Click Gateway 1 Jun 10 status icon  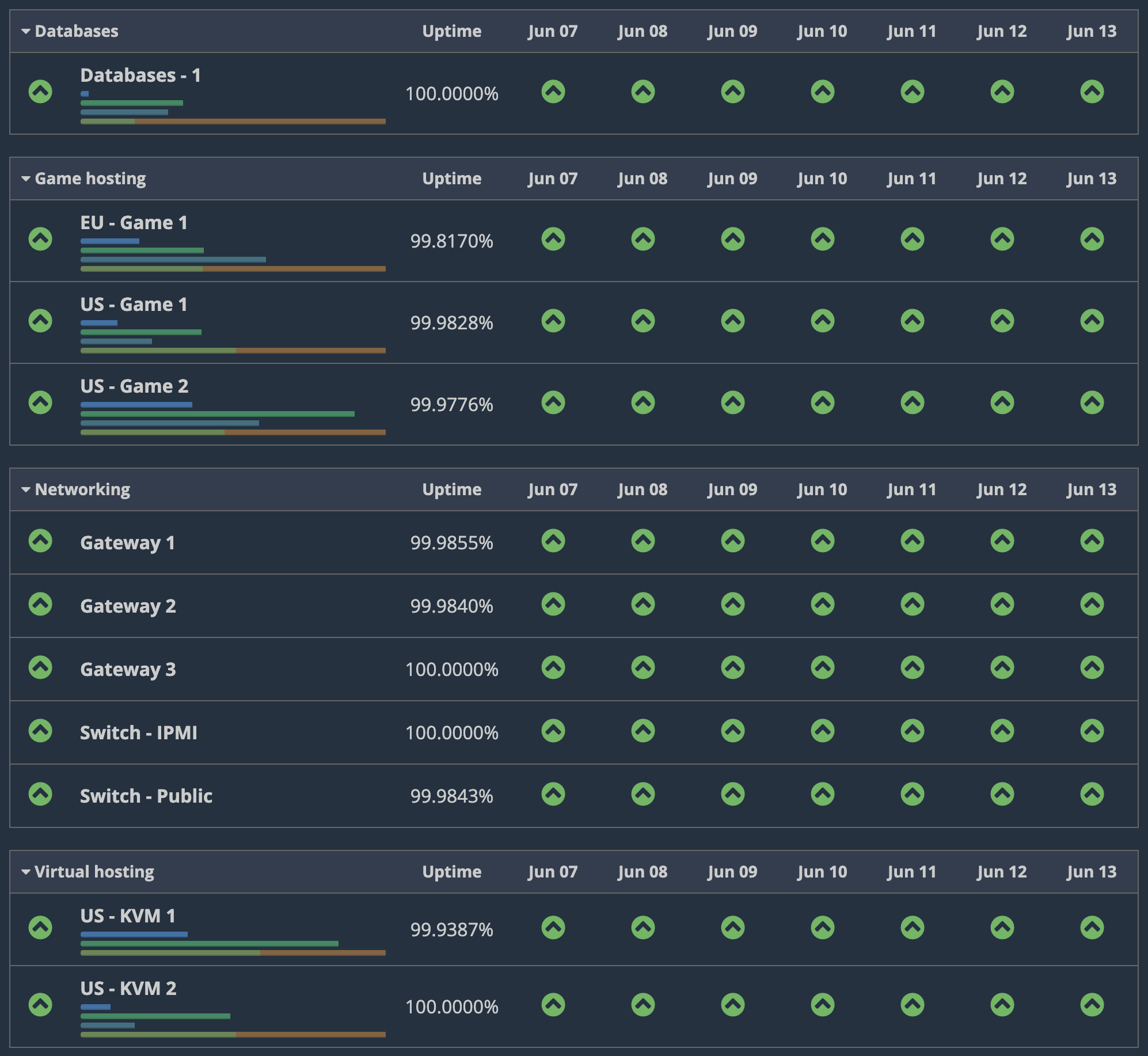(x=822, y=541)
